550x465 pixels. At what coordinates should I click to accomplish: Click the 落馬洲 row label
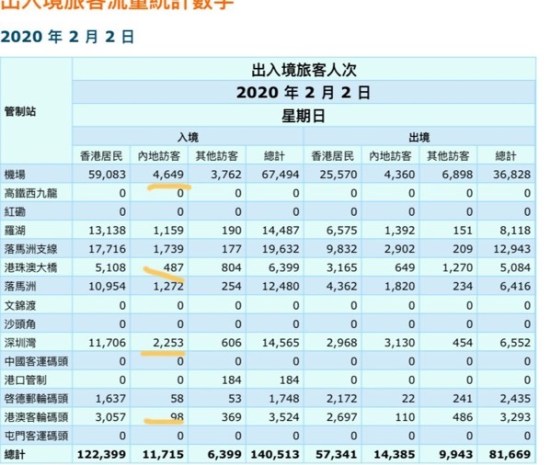[x=20, y=287]
